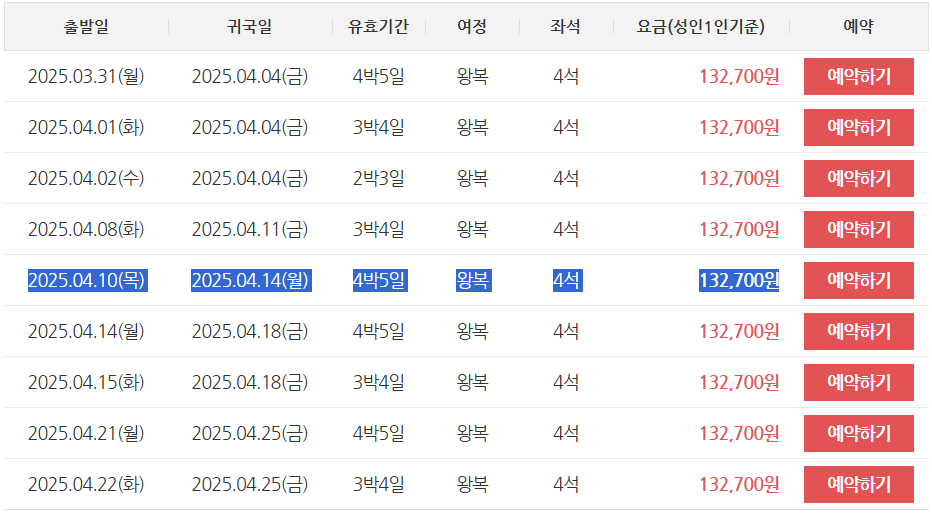This screenshot has height=522, width=932.
Task: Click the 여정 column header
Action: [x=472, y=26]
